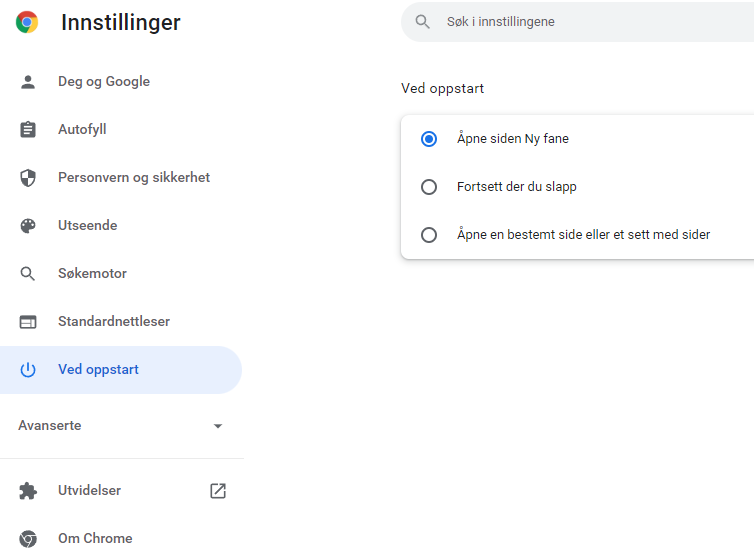Expand the Avanserte section arrow
The height and width of the screenshot is (559, 754).
pyautogui.click(x=218, y=426)
